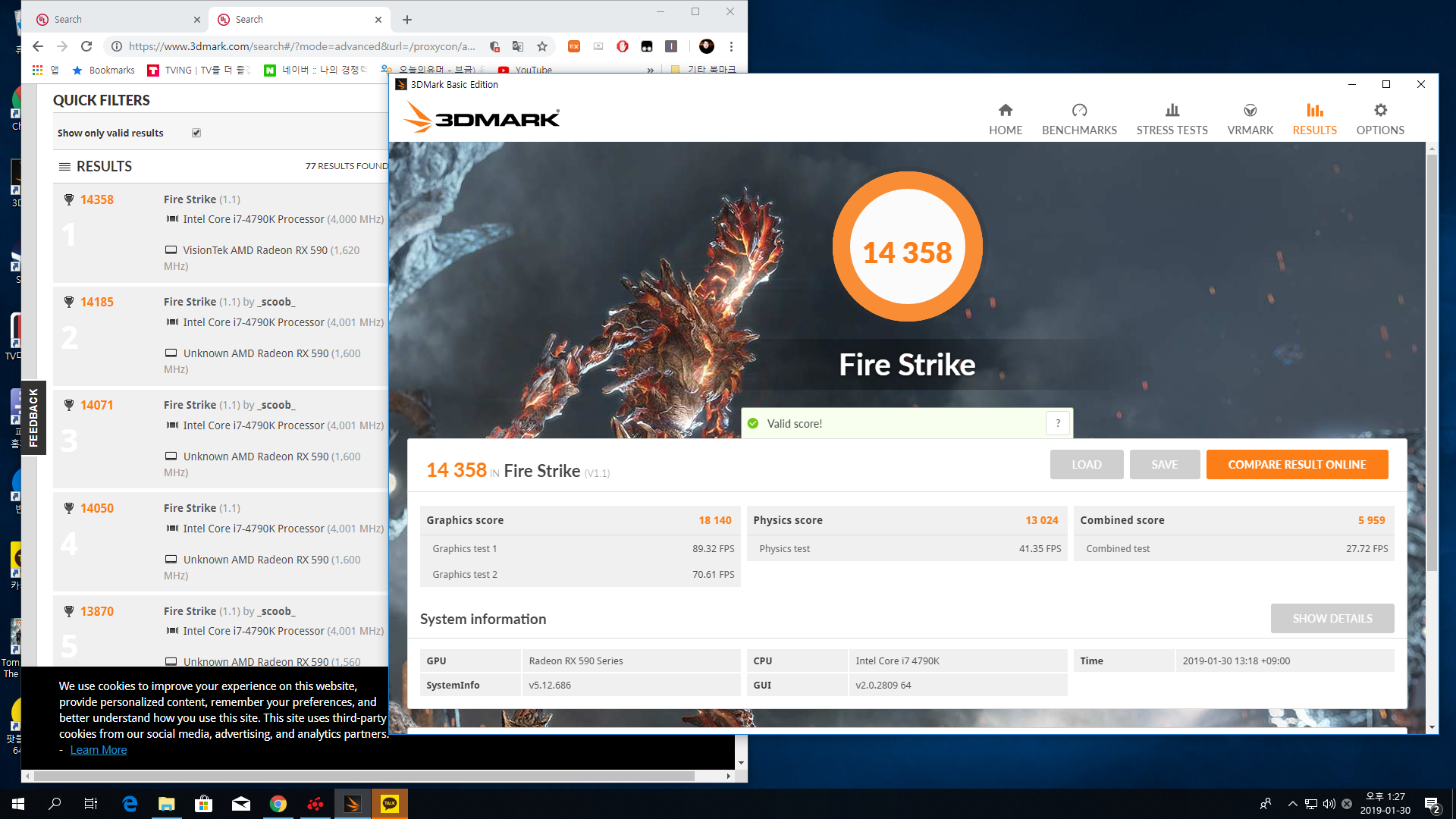Open the Naver bookmark

coord(316,70)
